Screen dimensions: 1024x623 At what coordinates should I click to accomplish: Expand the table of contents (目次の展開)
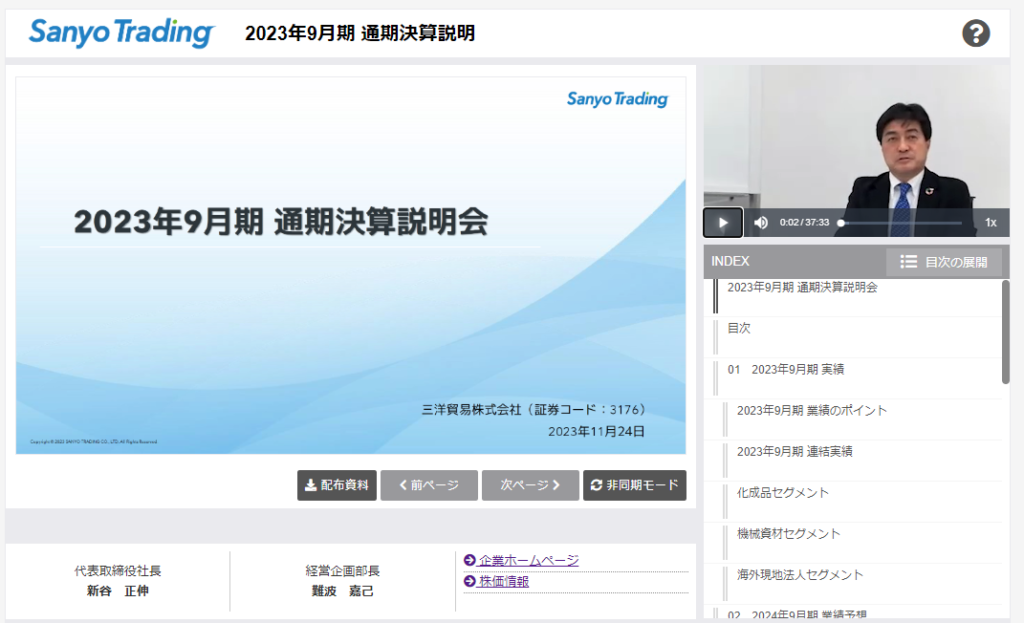(944, 262)
